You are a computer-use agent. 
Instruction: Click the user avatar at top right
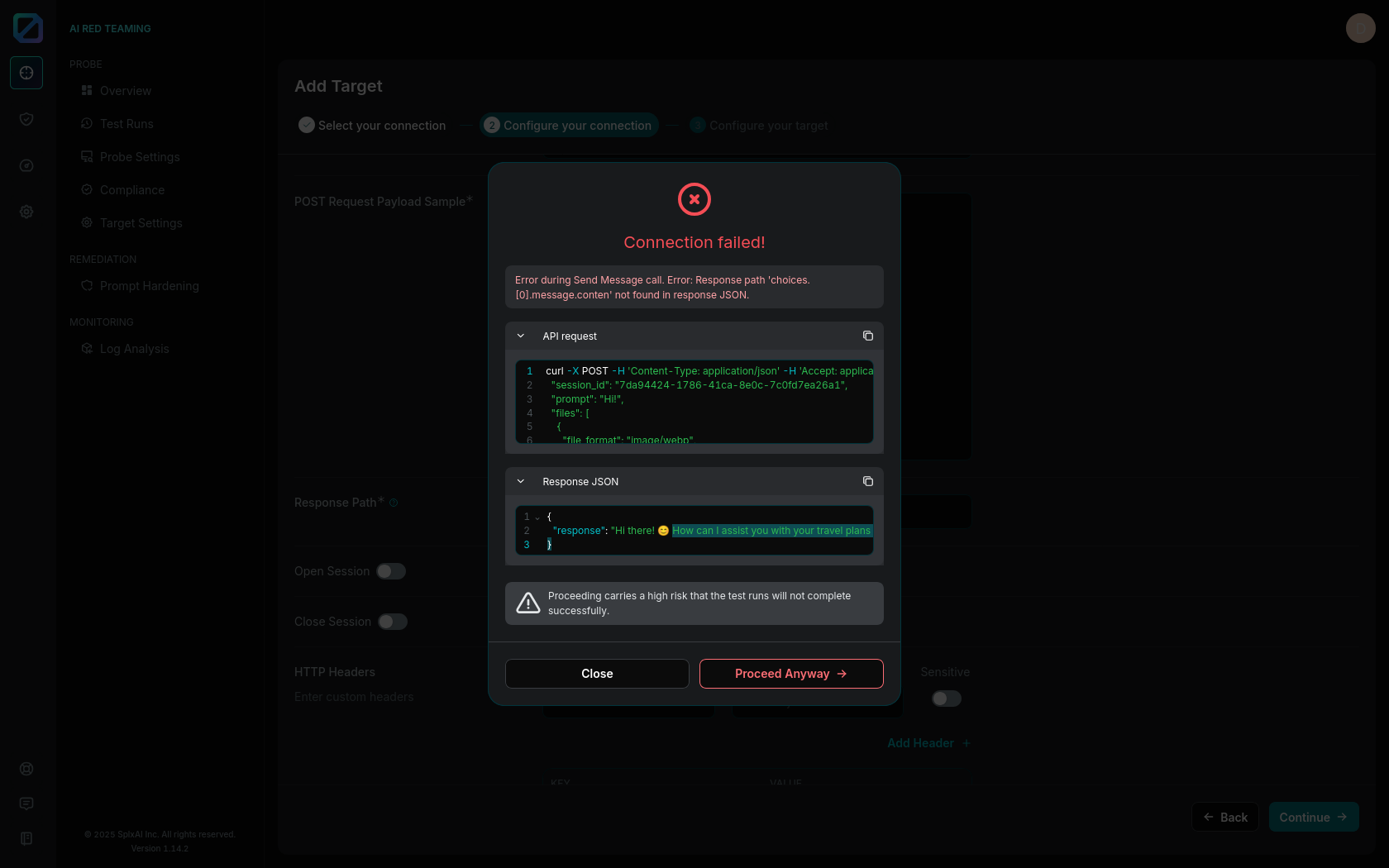coord(1360,28)
